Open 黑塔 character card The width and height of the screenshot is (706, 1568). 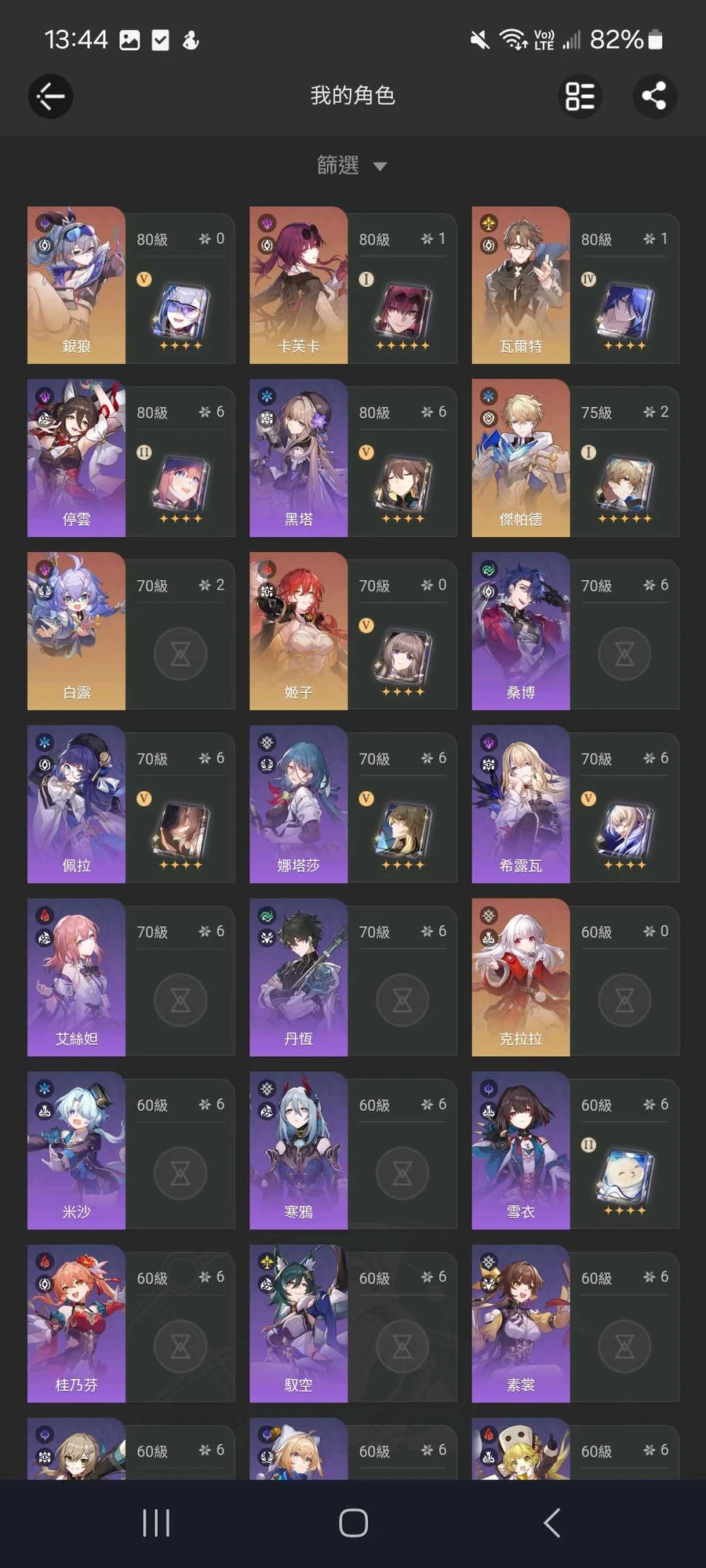(x=353, y=459)
